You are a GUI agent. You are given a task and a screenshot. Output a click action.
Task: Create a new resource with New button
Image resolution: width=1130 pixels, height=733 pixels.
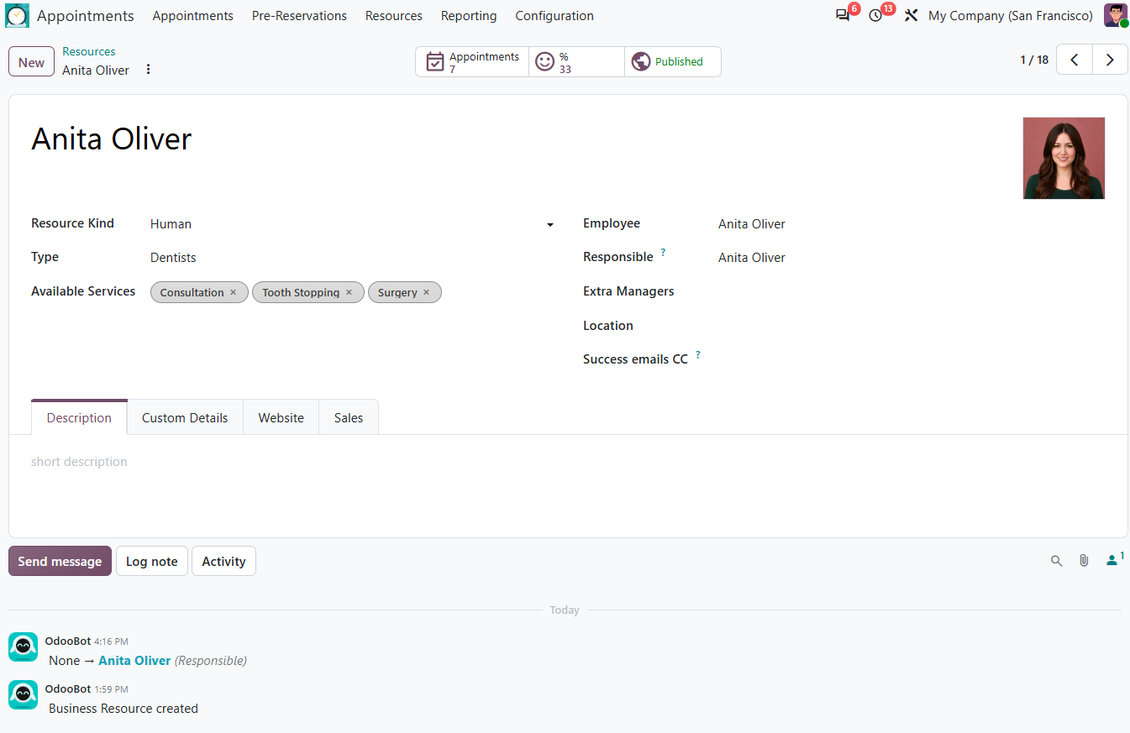click(x=31, y=62)
